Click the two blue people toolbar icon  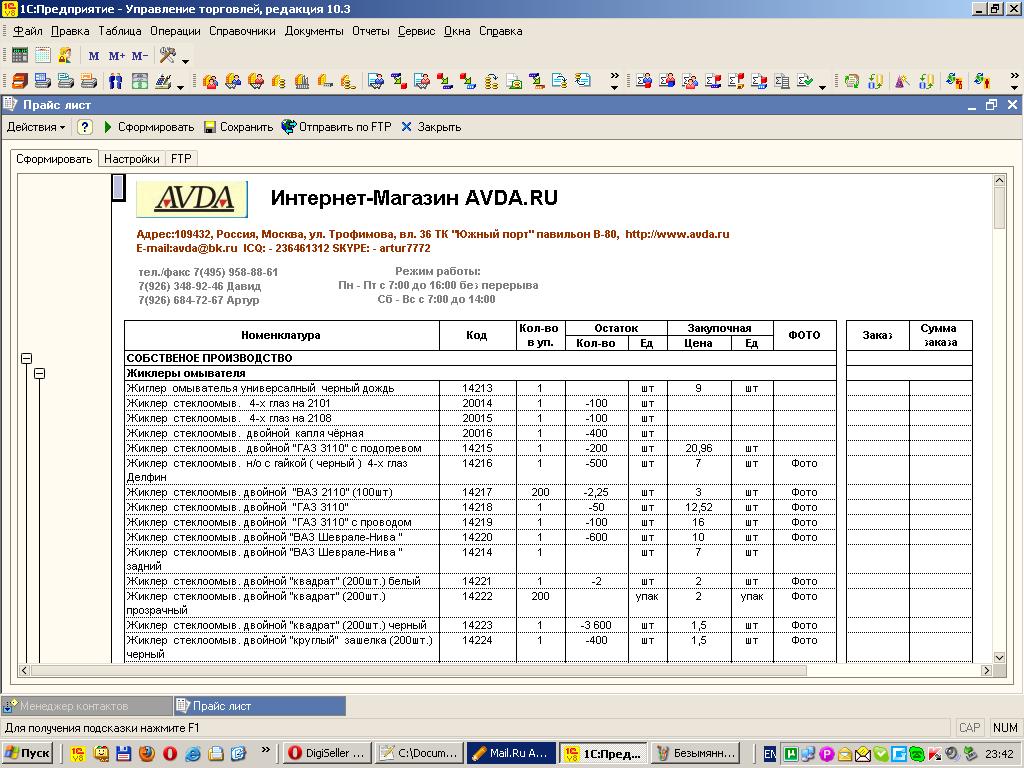[x=116, y=81]
